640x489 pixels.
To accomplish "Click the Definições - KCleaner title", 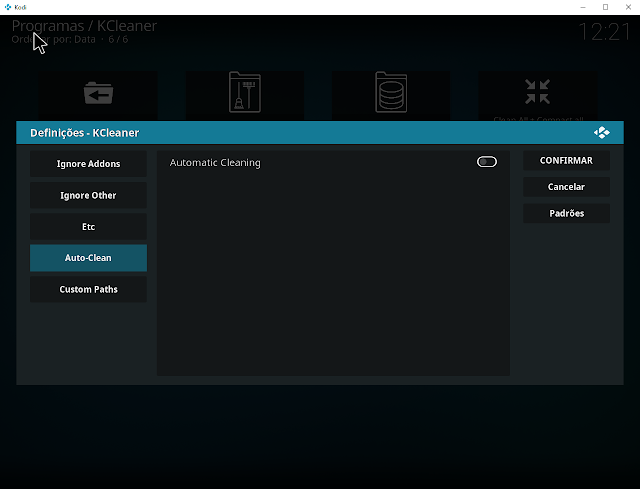I will (84, 133).
